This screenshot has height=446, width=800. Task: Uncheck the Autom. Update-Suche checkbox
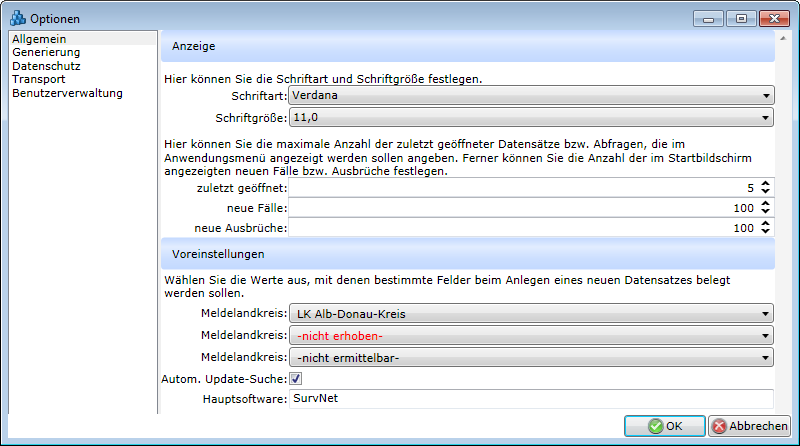(296, 379)
